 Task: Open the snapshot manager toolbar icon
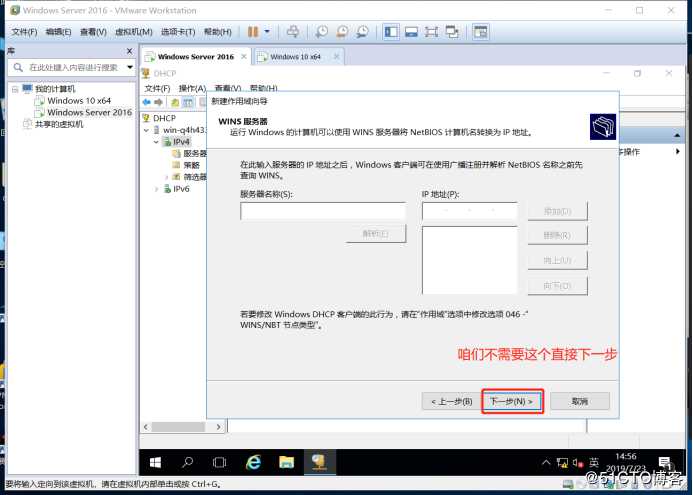(x=362, y=32)
